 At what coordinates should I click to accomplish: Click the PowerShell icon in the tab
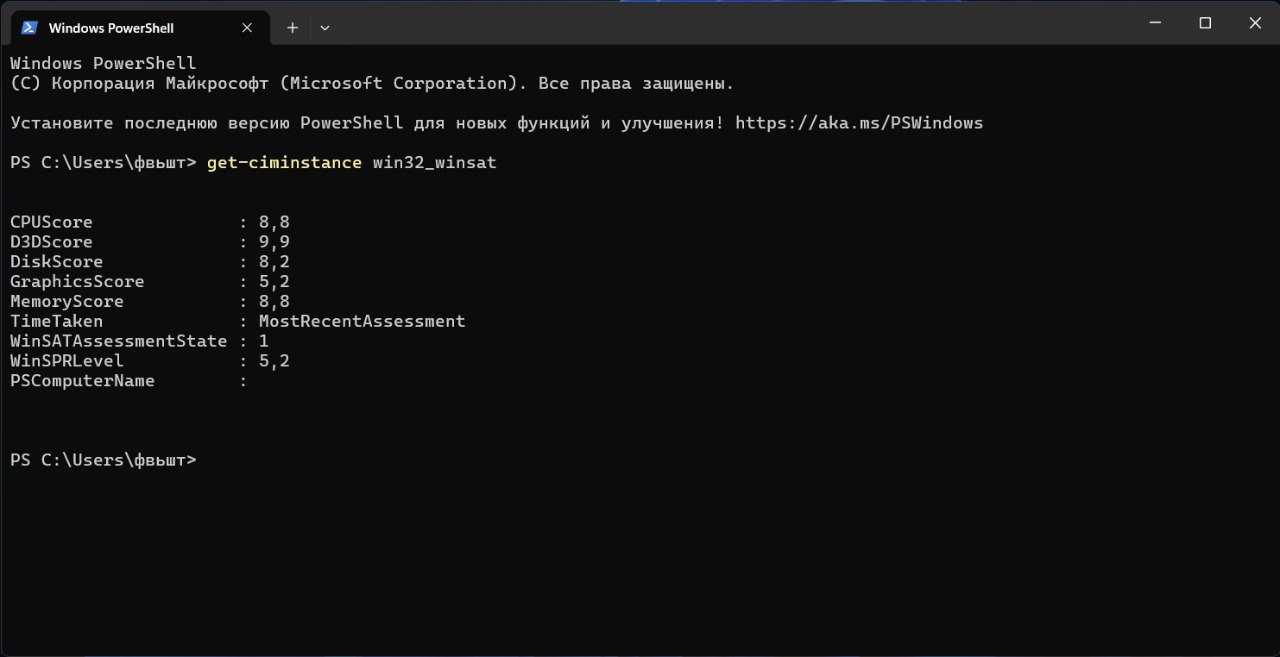29,28
